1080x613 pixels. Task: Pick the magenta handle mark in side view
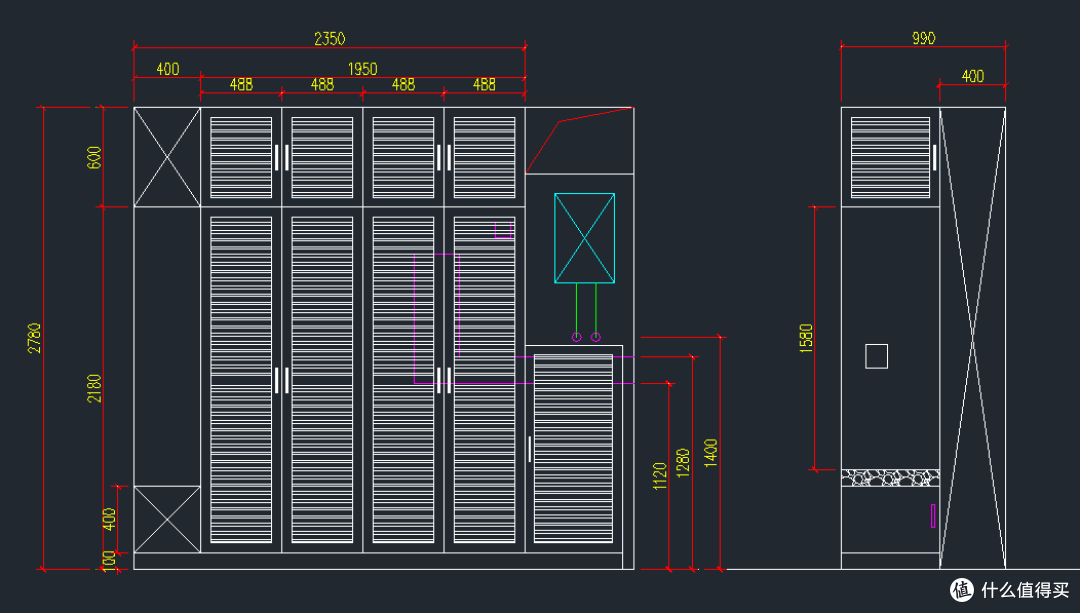933,516
